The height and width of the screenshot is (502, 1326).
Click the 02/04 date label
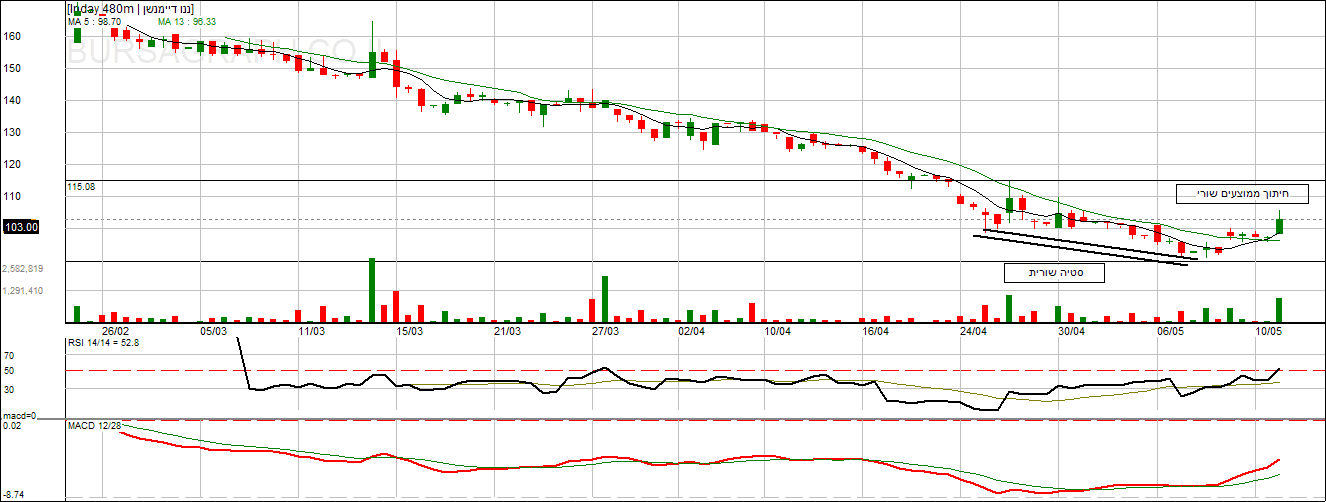coord(691,330)
